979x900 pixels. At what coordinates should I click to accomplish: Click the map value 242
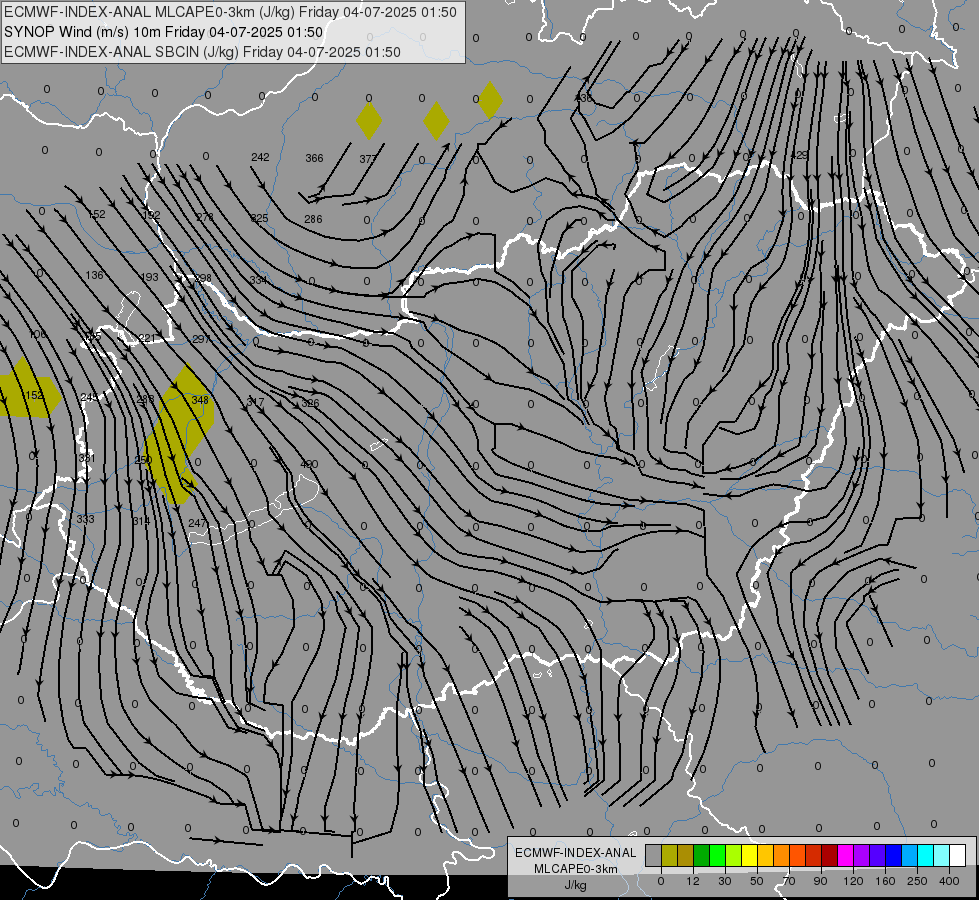click(260, 157)
